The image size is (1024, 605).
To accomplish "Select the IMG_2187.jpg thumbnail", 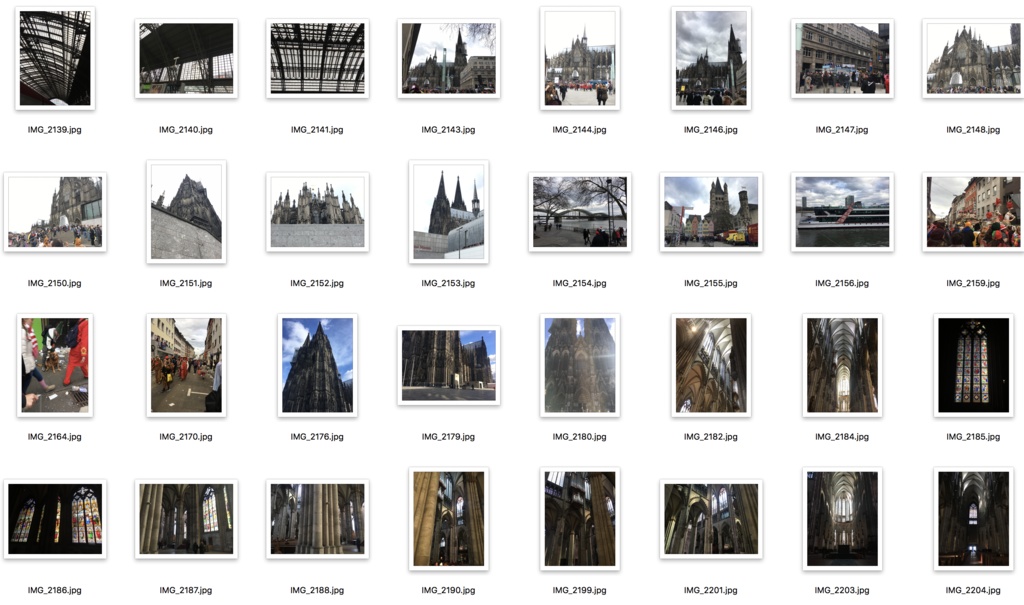I will 186,519.
